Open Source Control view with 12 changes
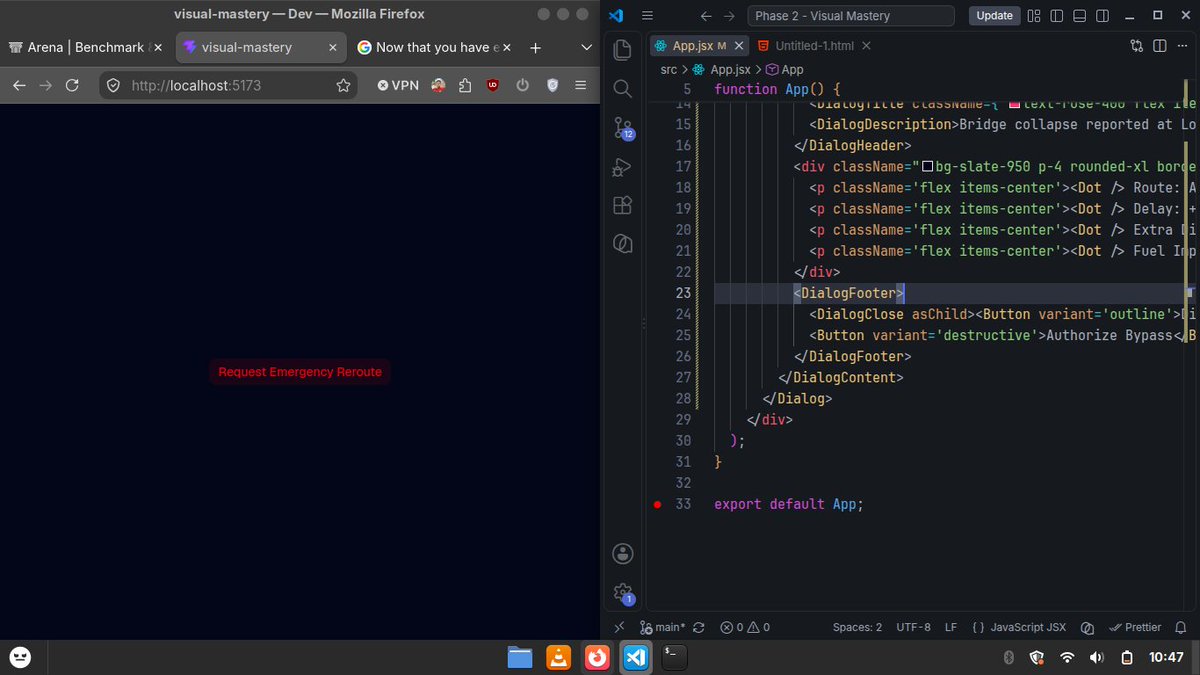The image size is (1200, 675). 622,128
